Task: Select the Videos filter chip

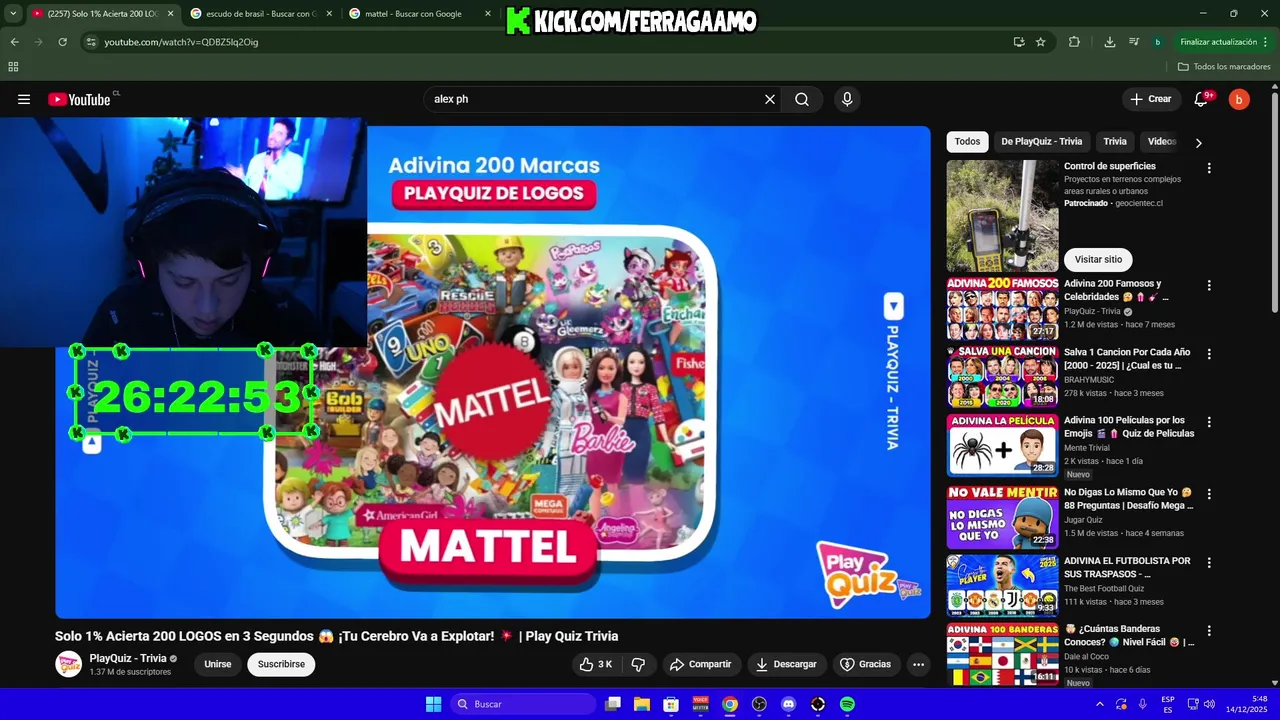Action: click(x=1162, y=142)
